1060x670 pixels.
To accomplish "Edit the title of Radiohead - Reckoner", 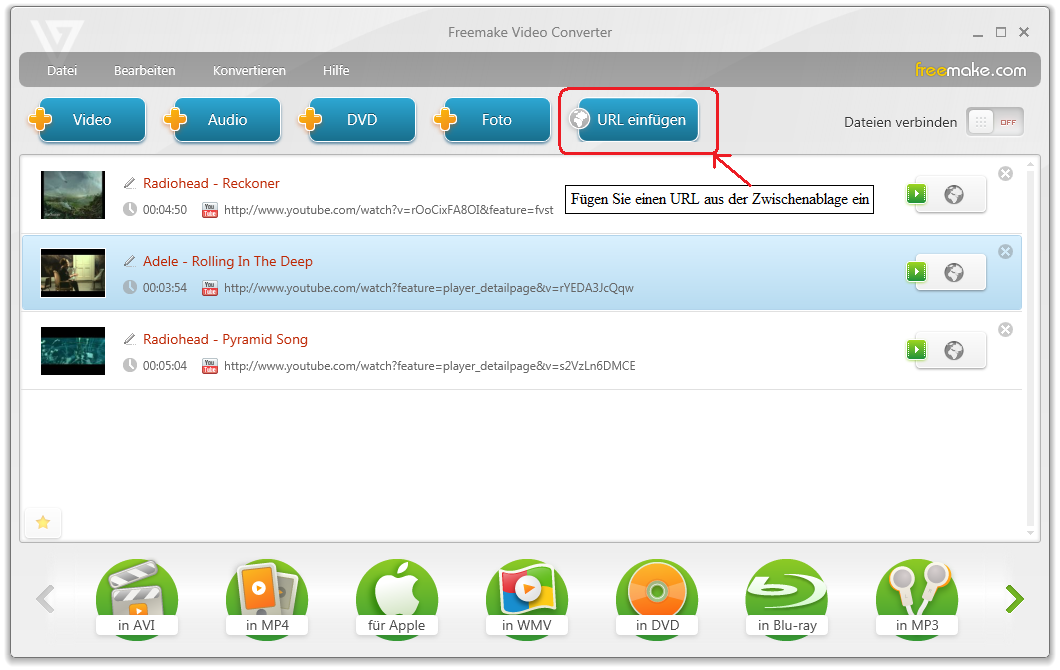I will pyautogui.click(x=130, y=183).
